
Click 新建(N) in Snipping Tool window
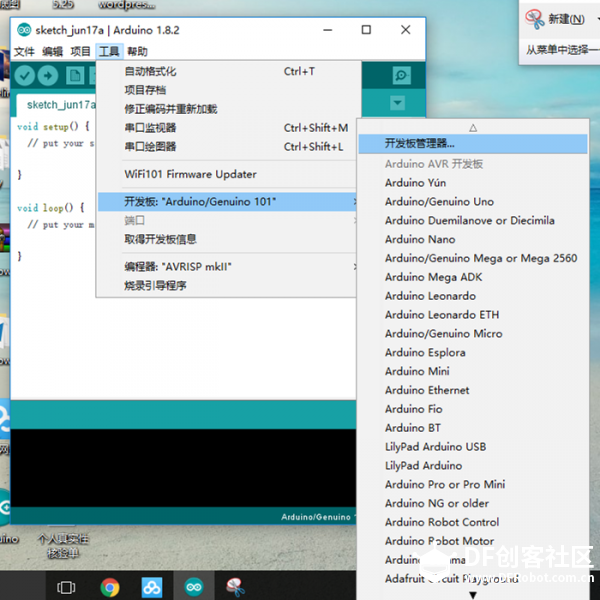click(x=566, y=19)
